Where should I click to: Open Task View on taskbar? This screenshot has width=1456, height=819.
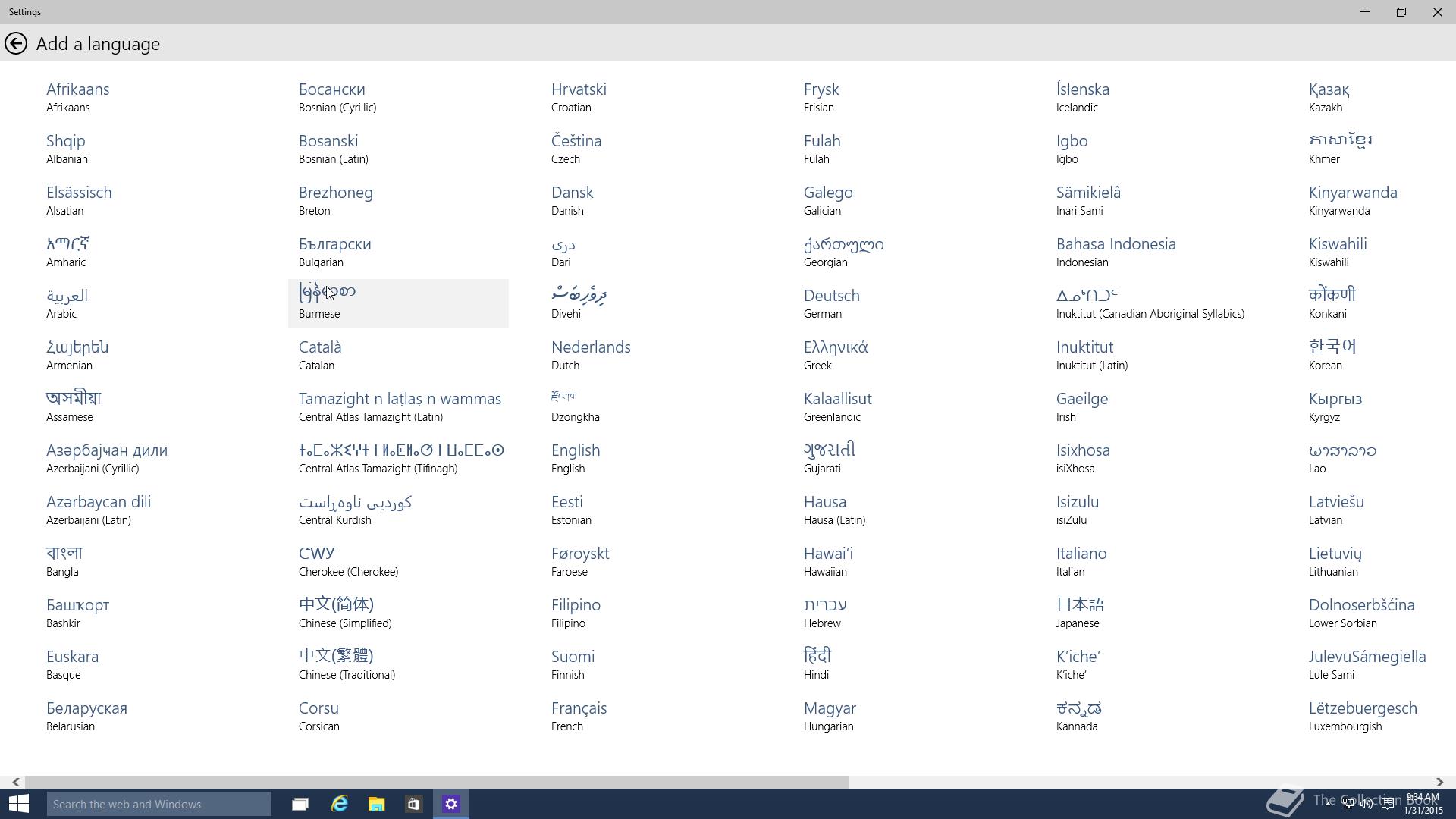pos(300,804)
